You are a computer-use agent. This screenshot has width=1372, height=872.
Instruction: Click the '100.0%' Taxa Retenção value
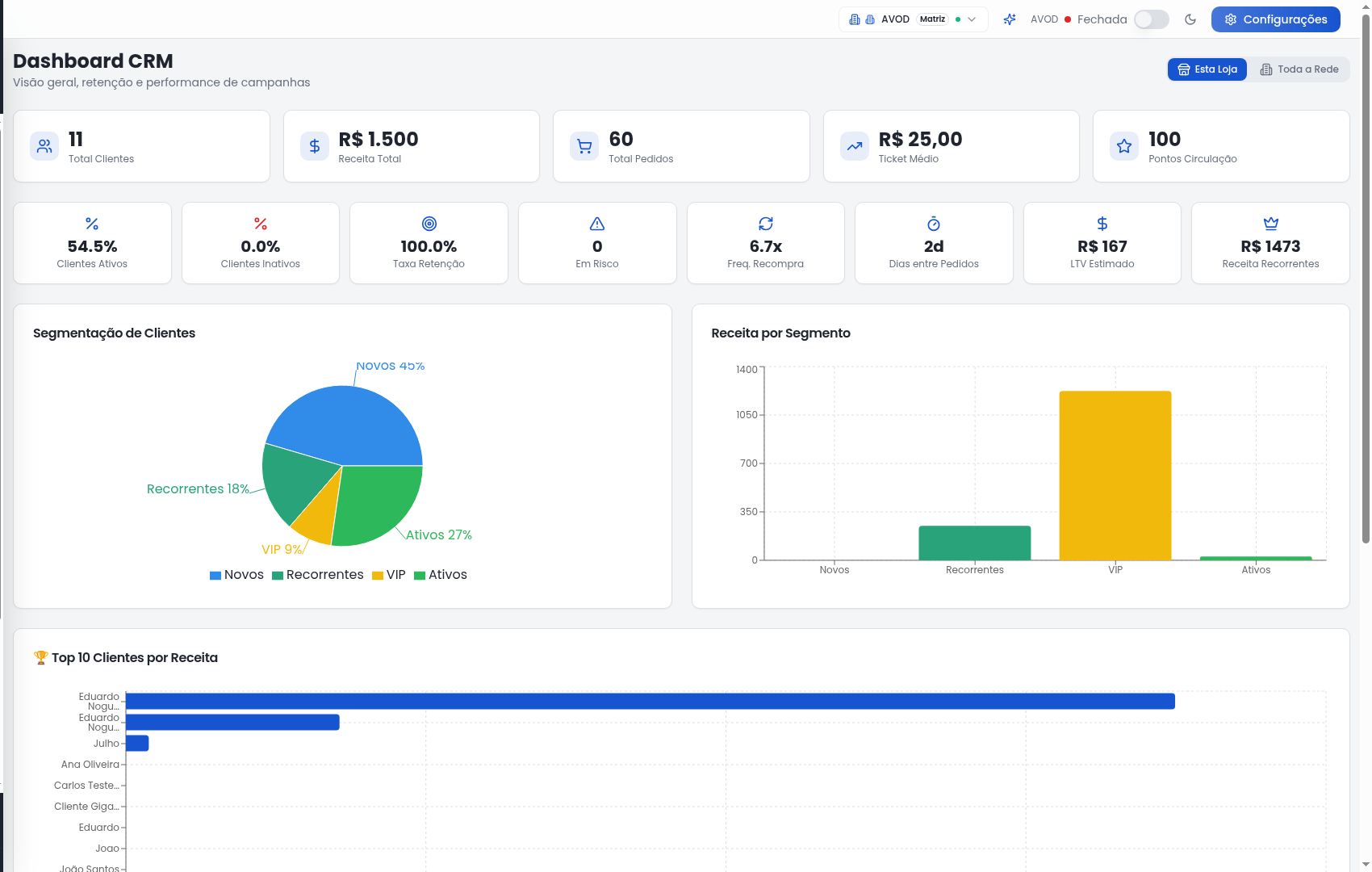[x=429, y=246]
